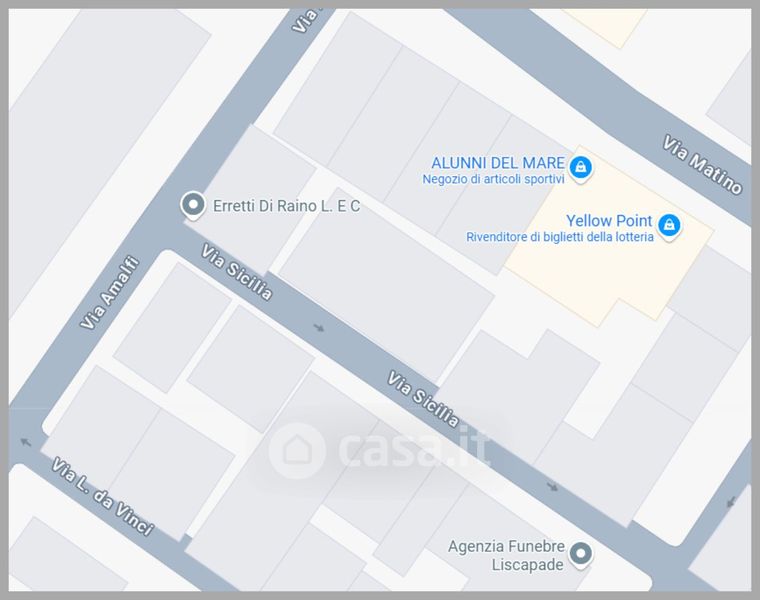Open the ALUNNI DEL MARE place name

point(498,163)
